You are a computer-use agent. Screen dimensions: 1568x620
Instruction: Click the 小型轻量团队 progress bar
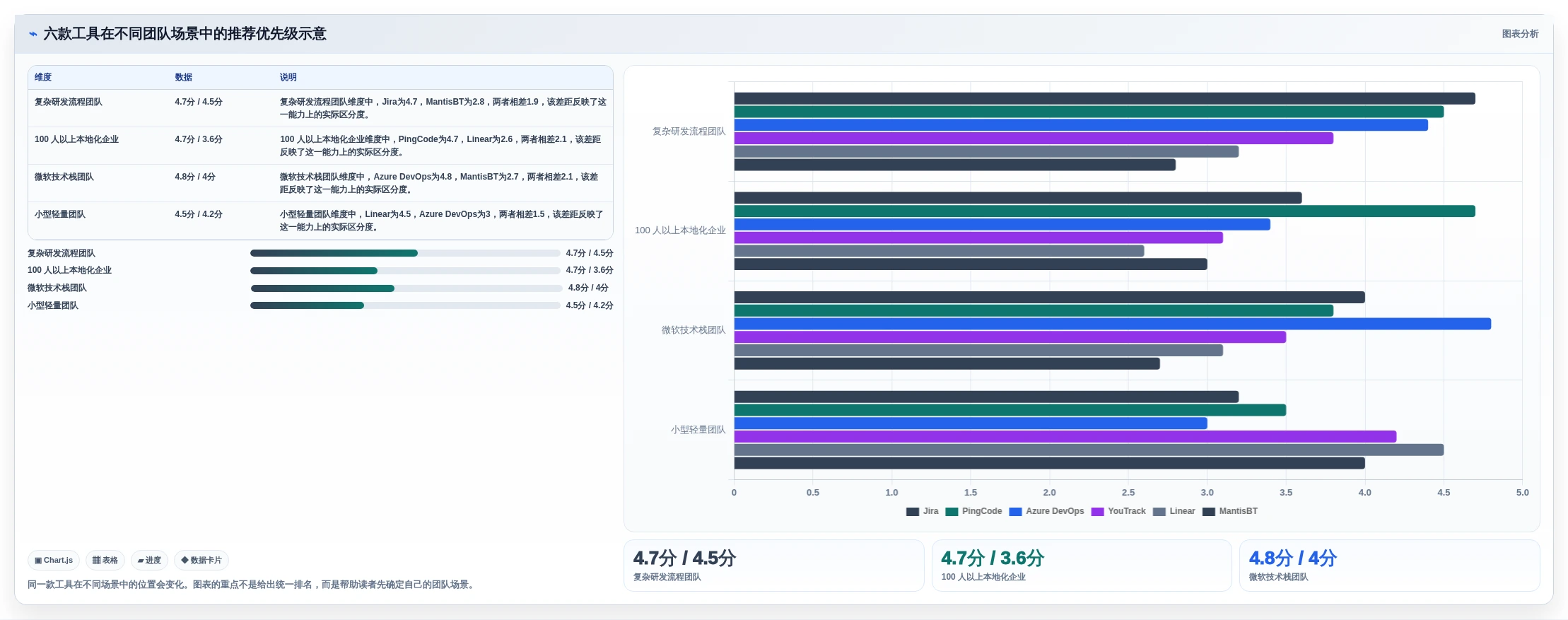click(405, 306)
